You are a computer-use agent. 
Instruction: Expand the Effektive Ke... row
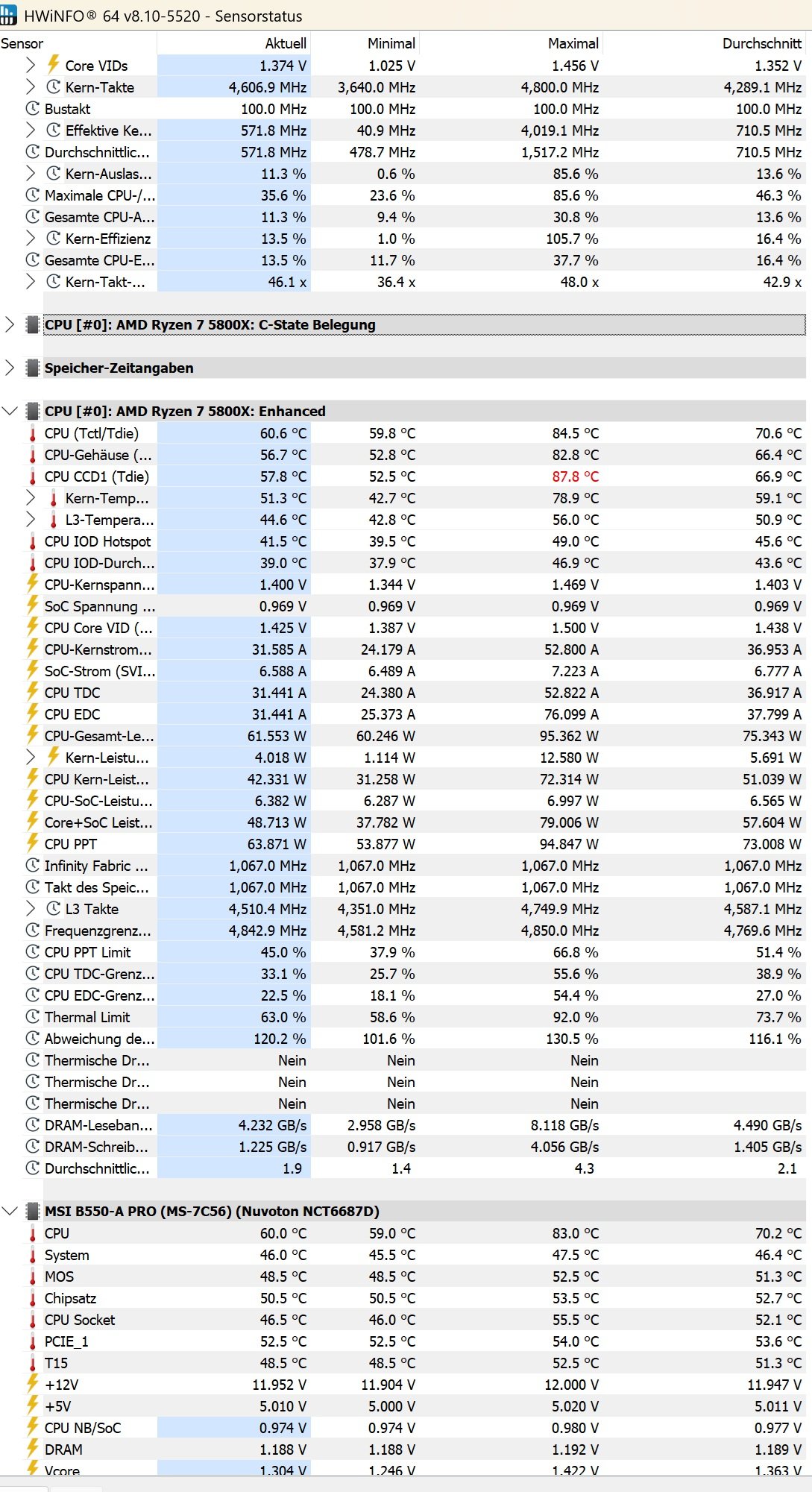coord(30,130)
